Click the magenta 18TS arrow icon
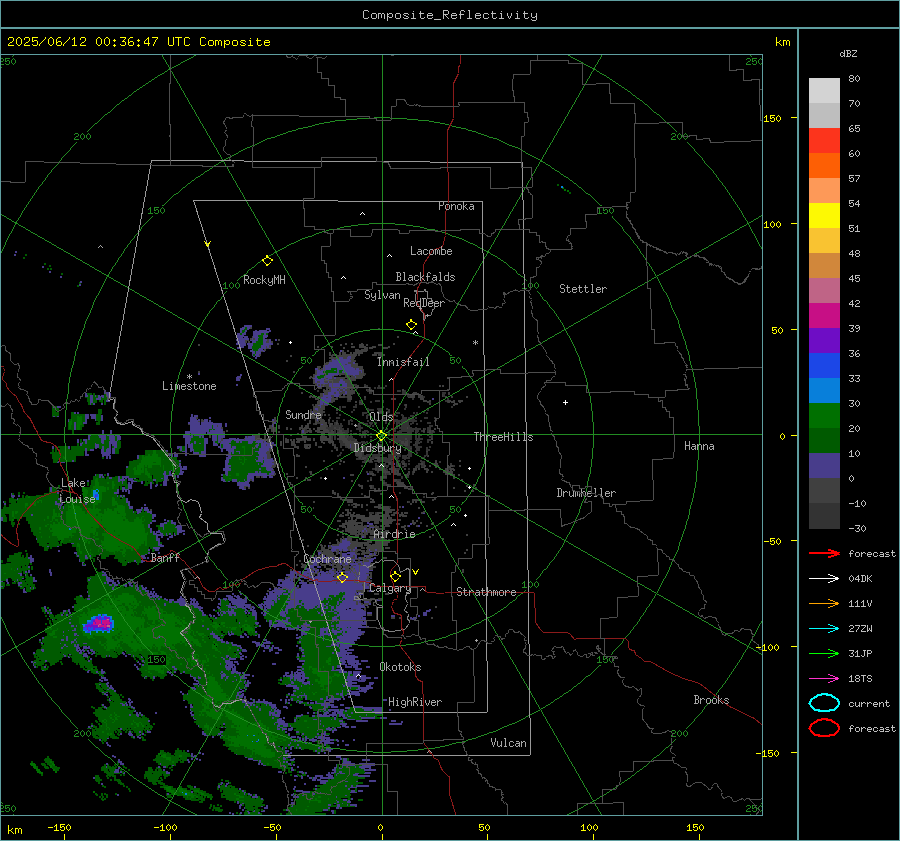900x841 pixels. [824, 679]
